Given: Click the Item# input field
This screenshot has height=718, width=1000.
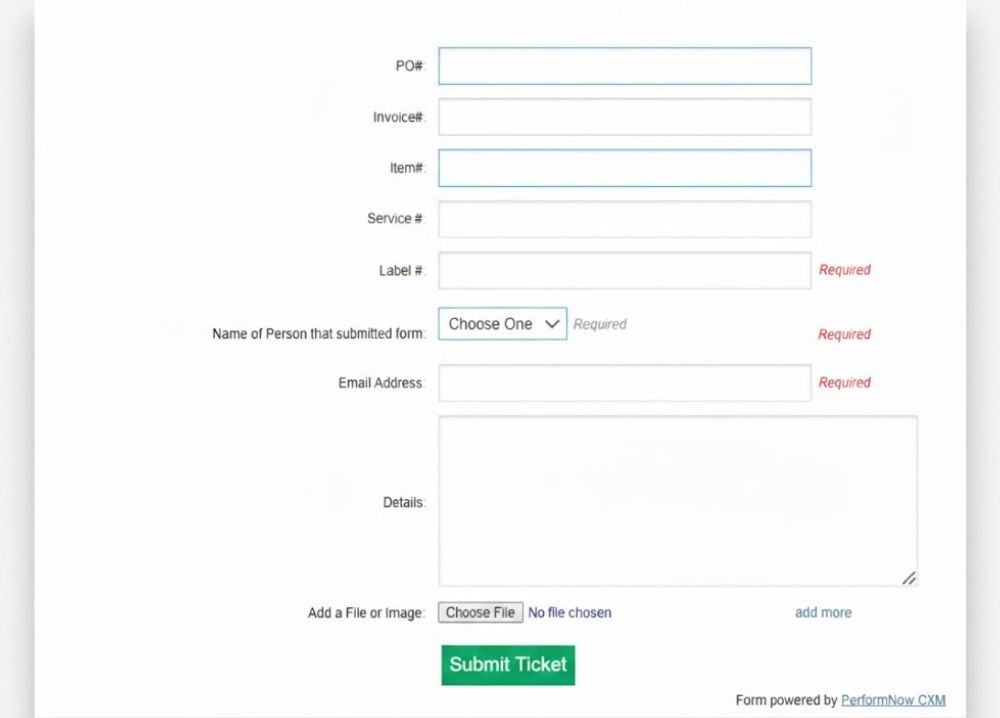Looking at the screenshot, I should [x=624, y=167].
